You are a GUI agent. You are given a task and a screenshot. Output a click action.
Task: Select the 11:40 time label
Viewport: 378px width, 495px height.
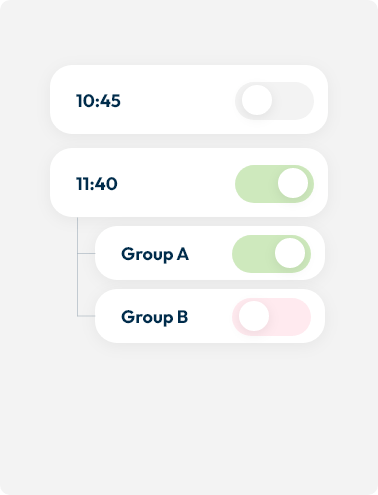[97, 184]
